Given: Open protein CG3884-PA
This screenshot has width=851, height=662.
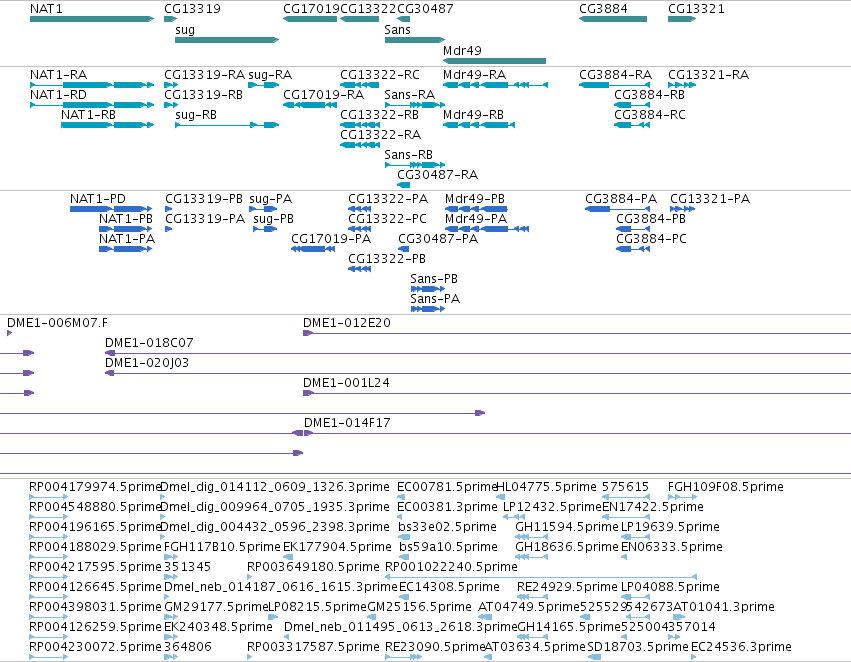Looking at the screenshot, I should point(621,199).
